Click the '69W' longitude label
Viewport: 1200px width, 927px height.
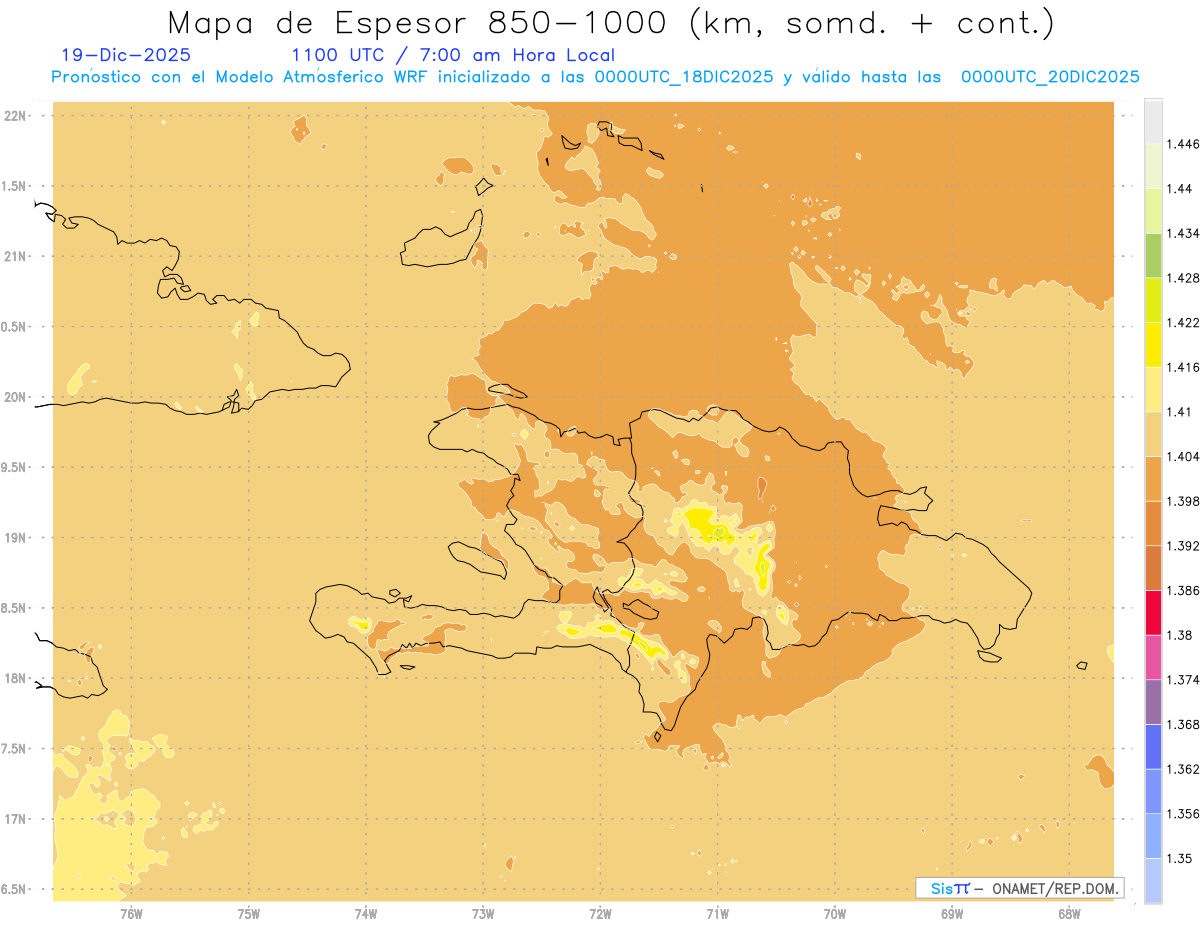(x=951, y=914)
